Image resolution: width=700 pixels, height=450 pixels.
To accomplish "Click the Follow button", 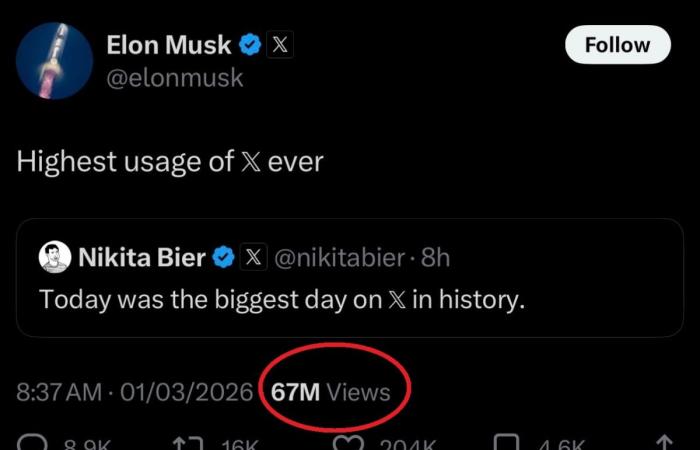I will point(617,45).
